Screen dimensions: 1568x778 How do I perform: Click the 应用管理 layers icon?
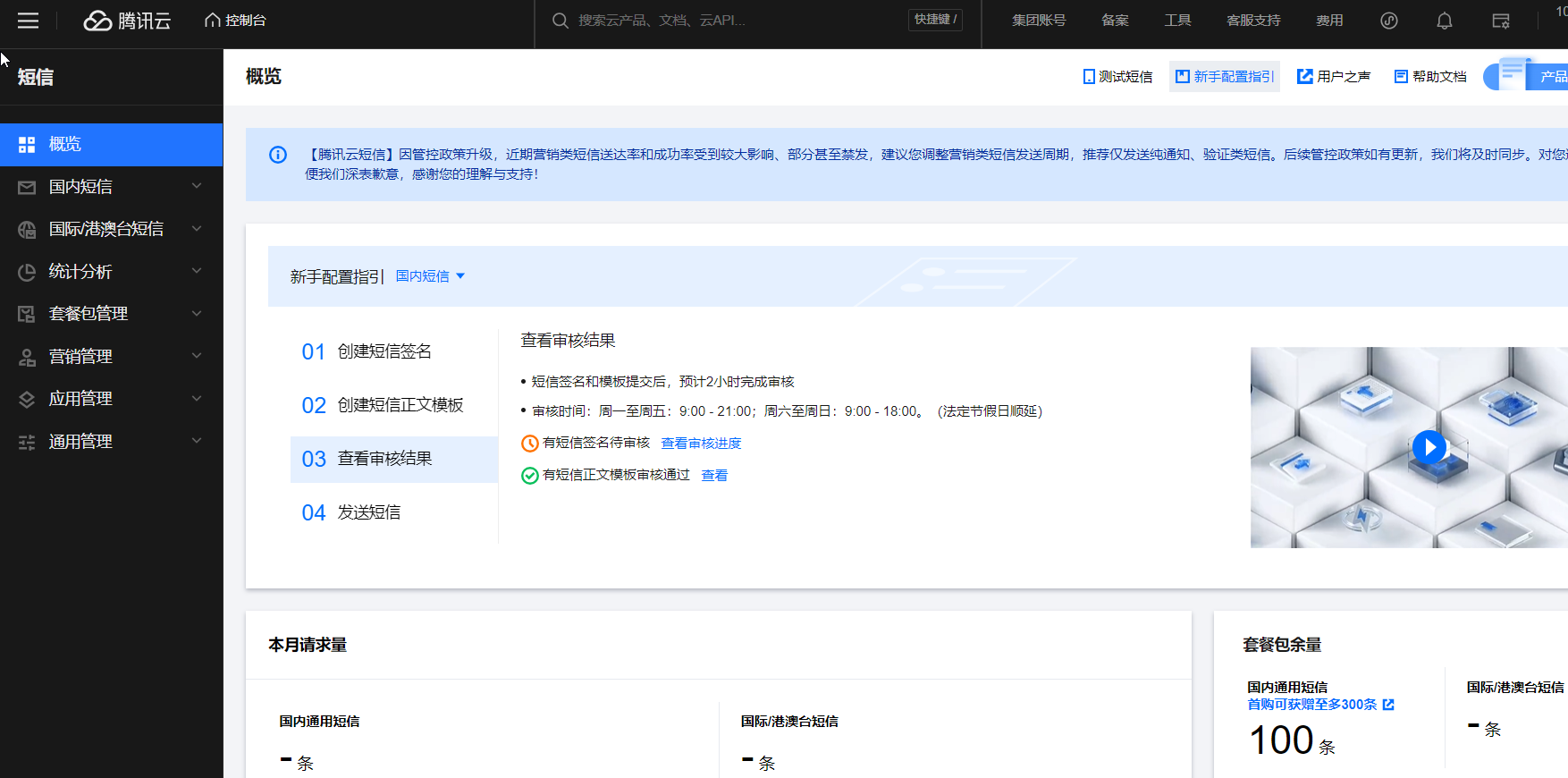point(27,399)
